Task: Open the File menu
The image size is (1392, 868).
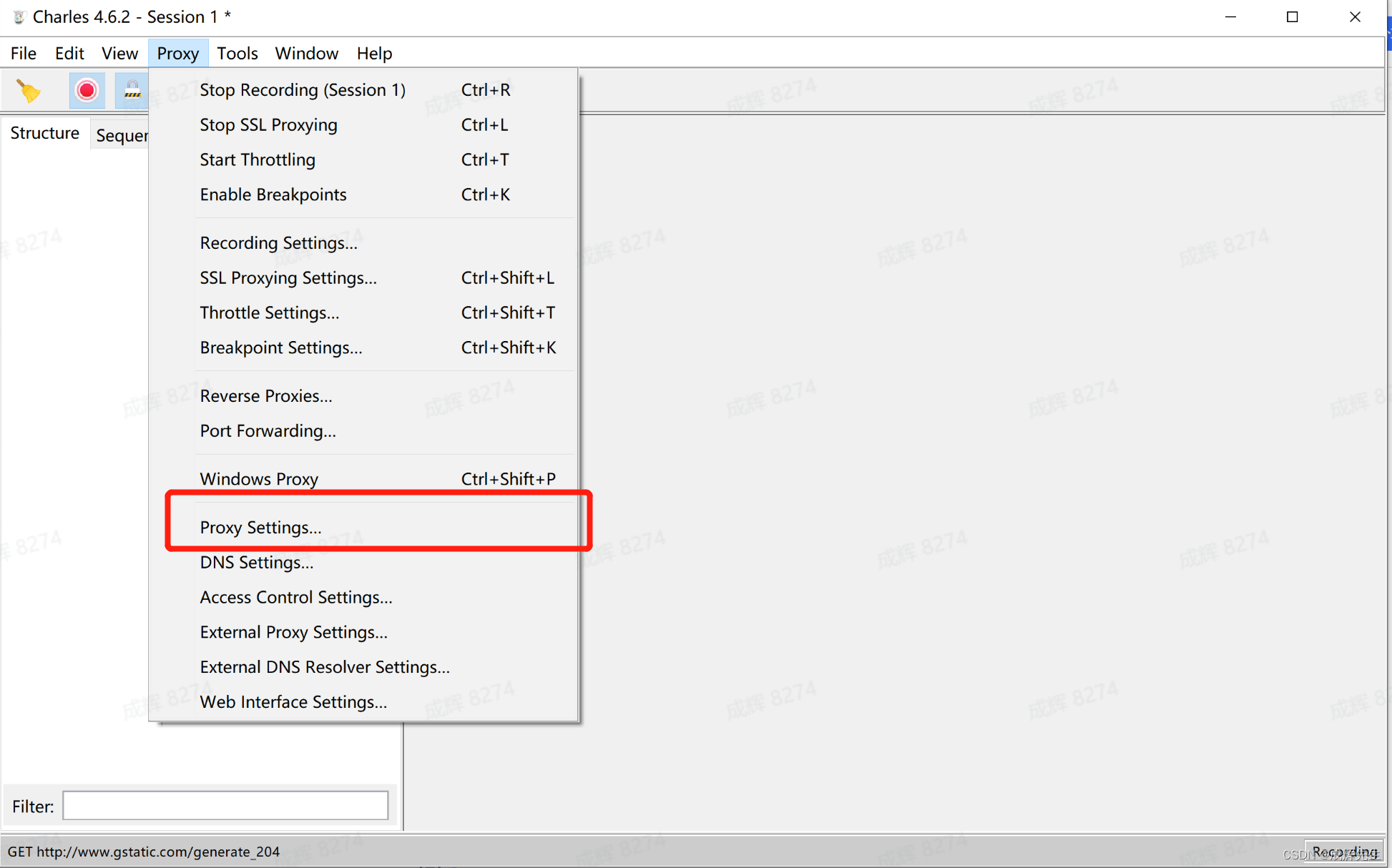Action: coord(23,54)
